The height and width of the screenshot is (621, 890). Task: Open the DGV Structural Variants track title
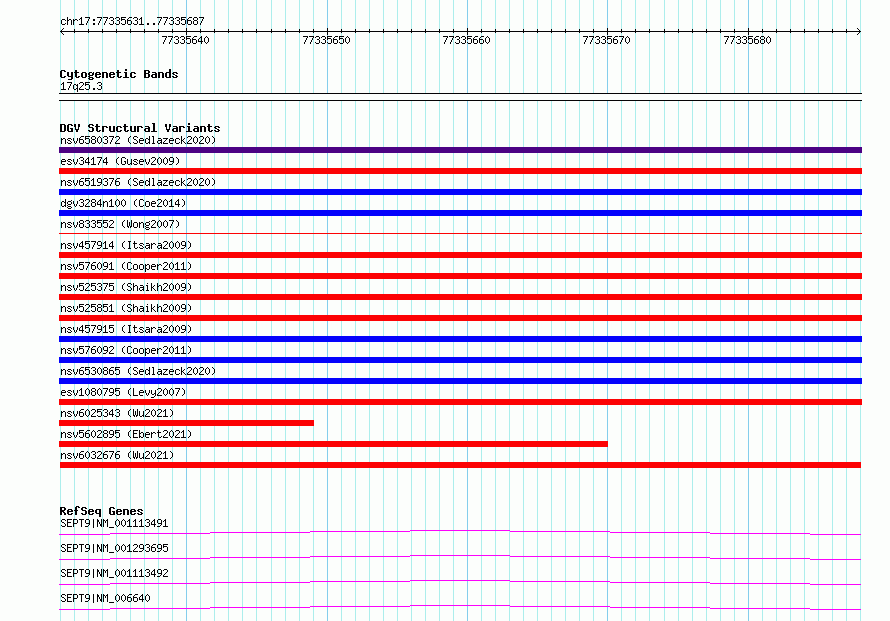pos(140,128)
